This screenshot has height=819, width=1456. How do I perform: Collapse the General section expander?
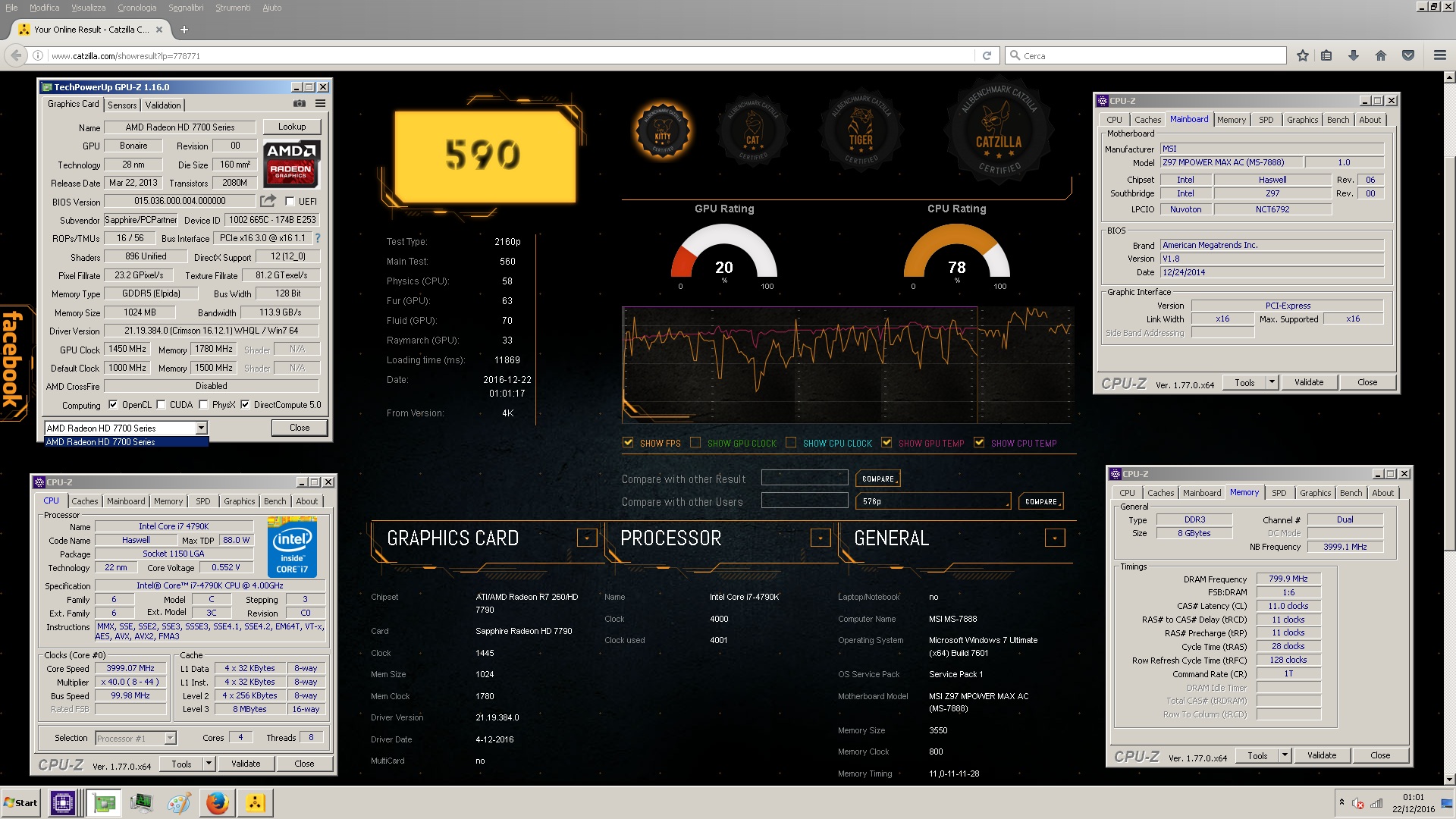[1055, 538]
